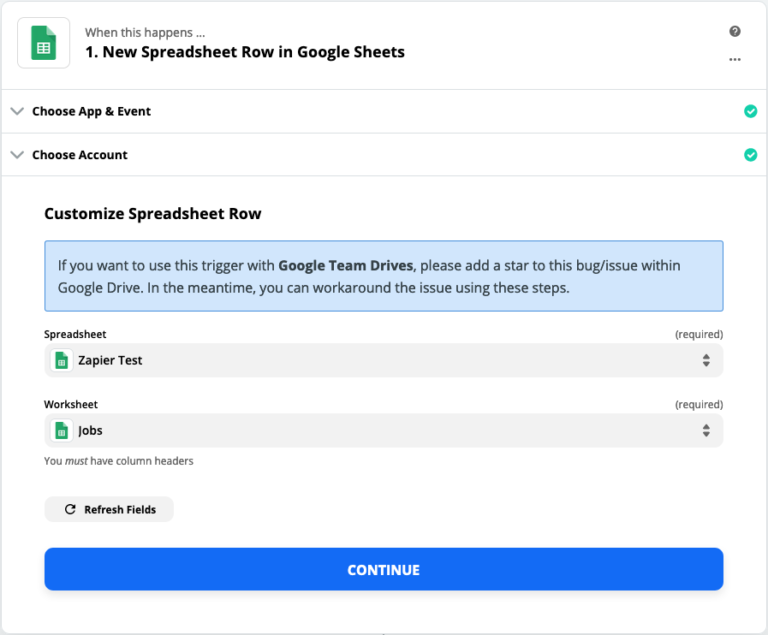Click the Worksheet field label
Viewport: 768px width, 635px height.
71,404
